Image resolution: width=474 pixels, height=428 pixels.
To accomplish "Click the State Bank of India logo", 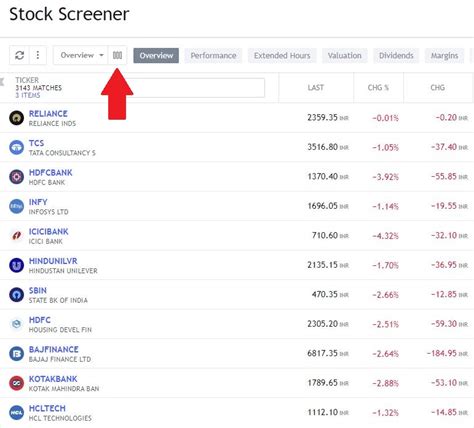I will coord(16,295).
